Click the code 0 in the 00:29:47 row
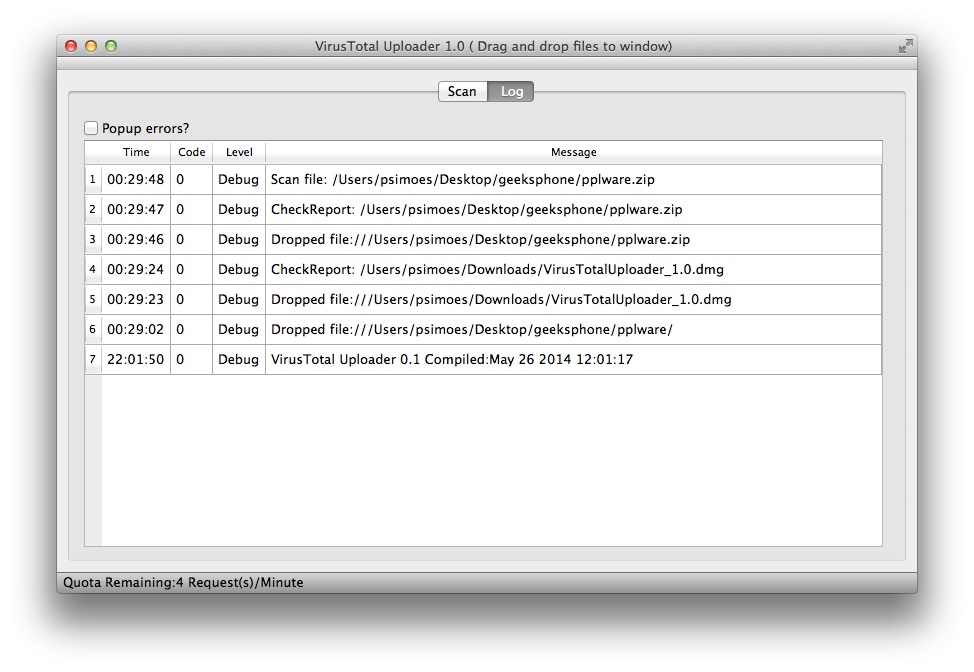Image resolution: width=974 pixels, height=672 pixels. [191, 209]
